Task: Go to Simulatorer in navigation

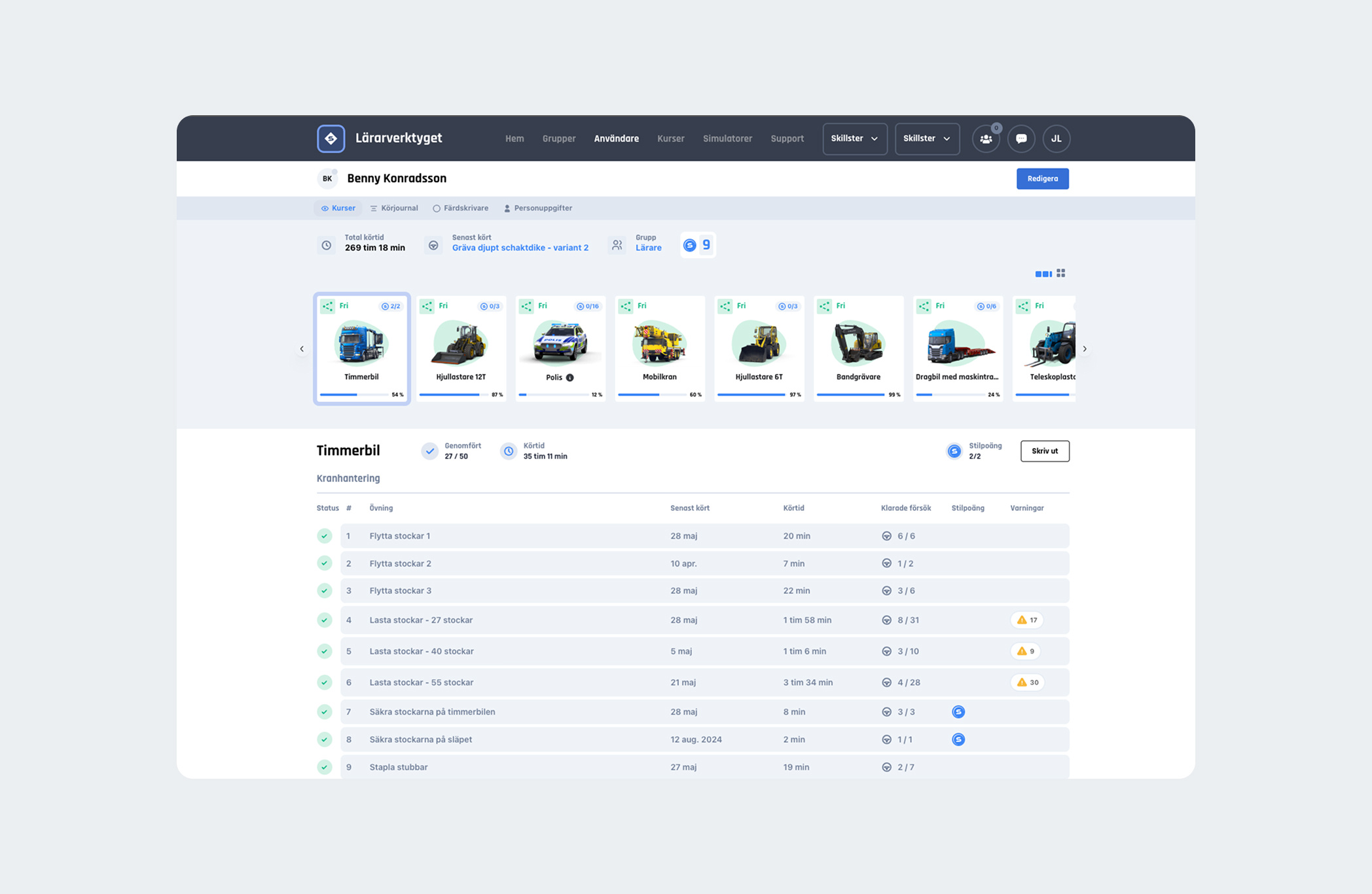Action: tap(727, 139)
